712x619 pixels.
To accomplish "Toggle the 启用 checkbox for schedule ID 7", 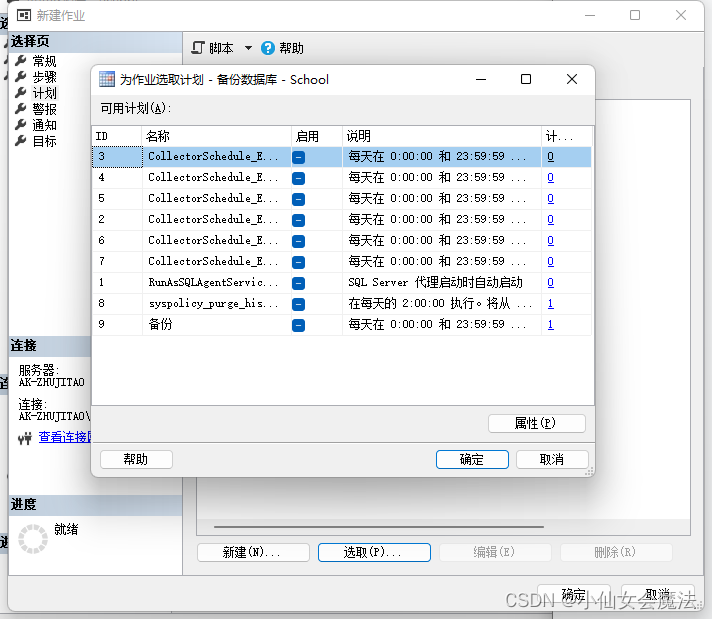I will [x=298, y=262].
